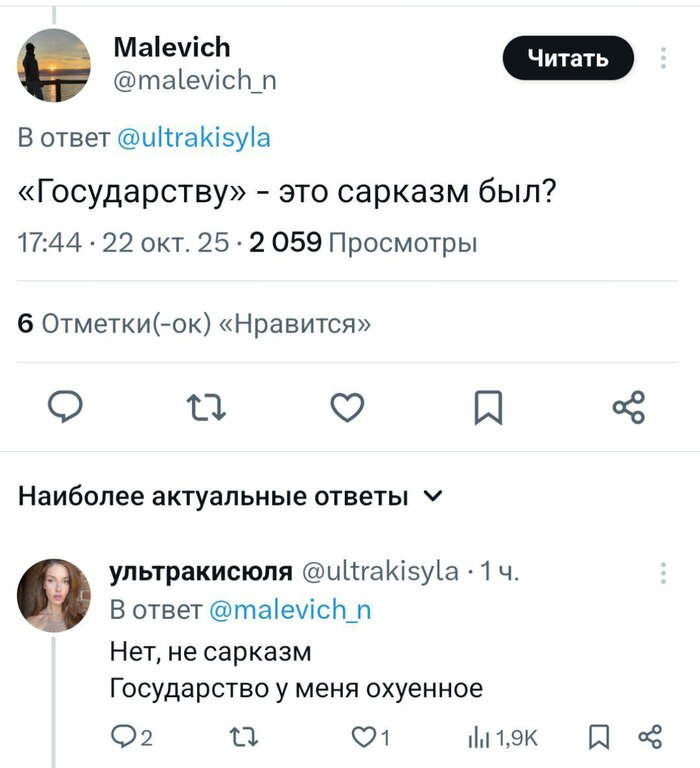
Task: Click the reply icon on ультракисюля's reply
Action: coord(123,738)
